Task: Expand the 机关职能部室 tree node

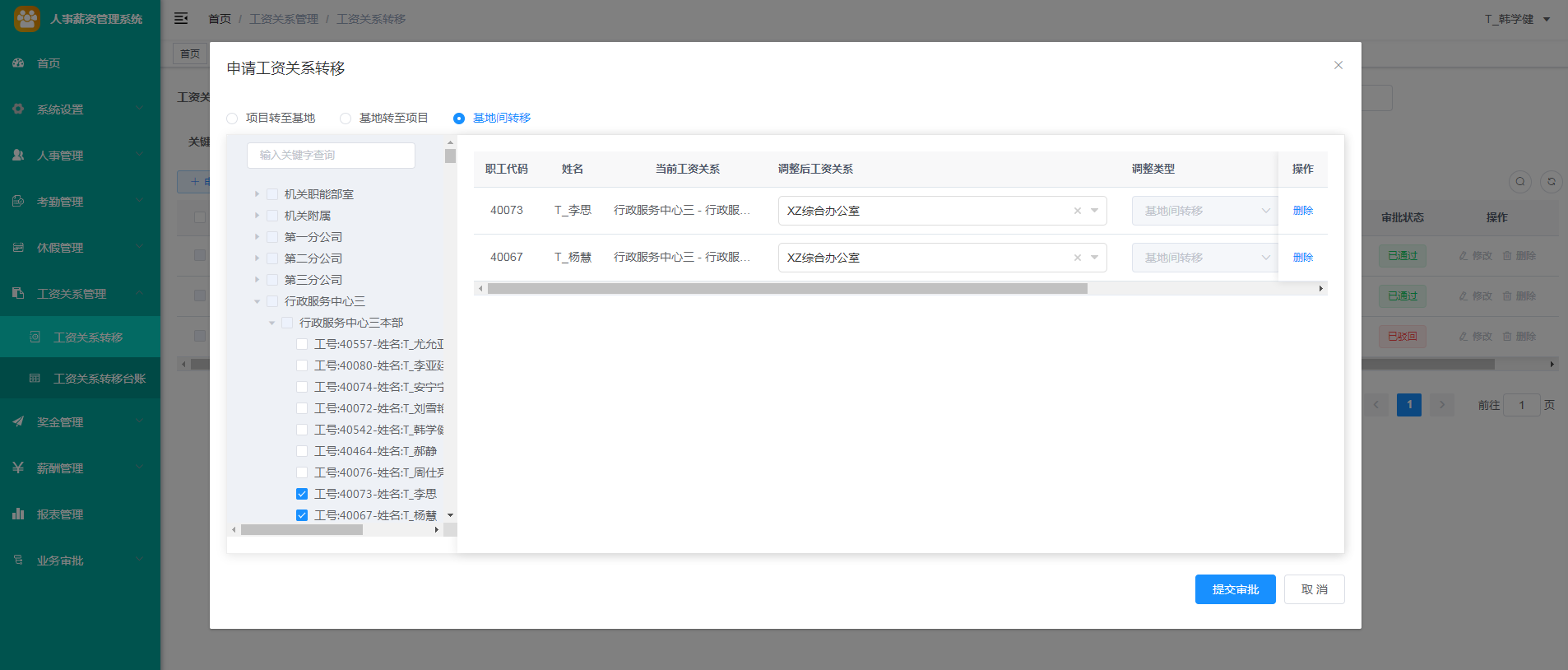Action: point(257,194)
